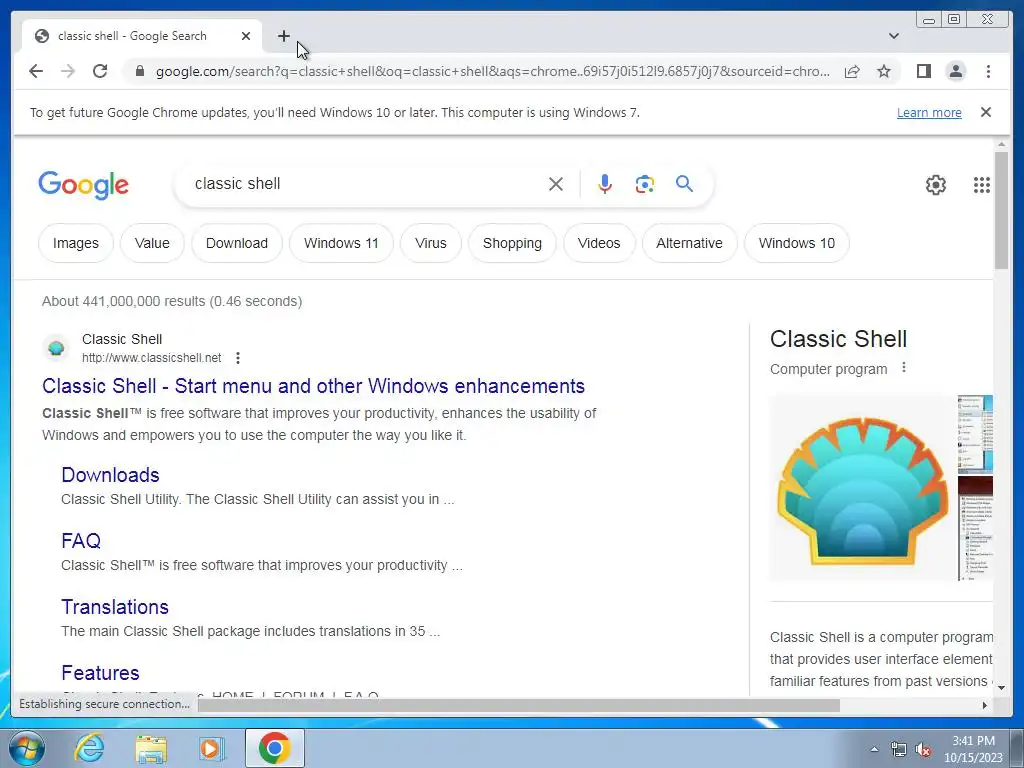1024x768 pixels.
Task: Open the large Classic Shell logo image
Action: coord(862,488)
